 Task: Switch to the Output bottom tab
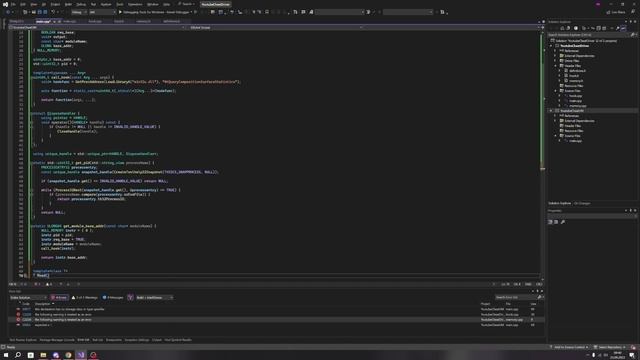[x=157, y=340]
